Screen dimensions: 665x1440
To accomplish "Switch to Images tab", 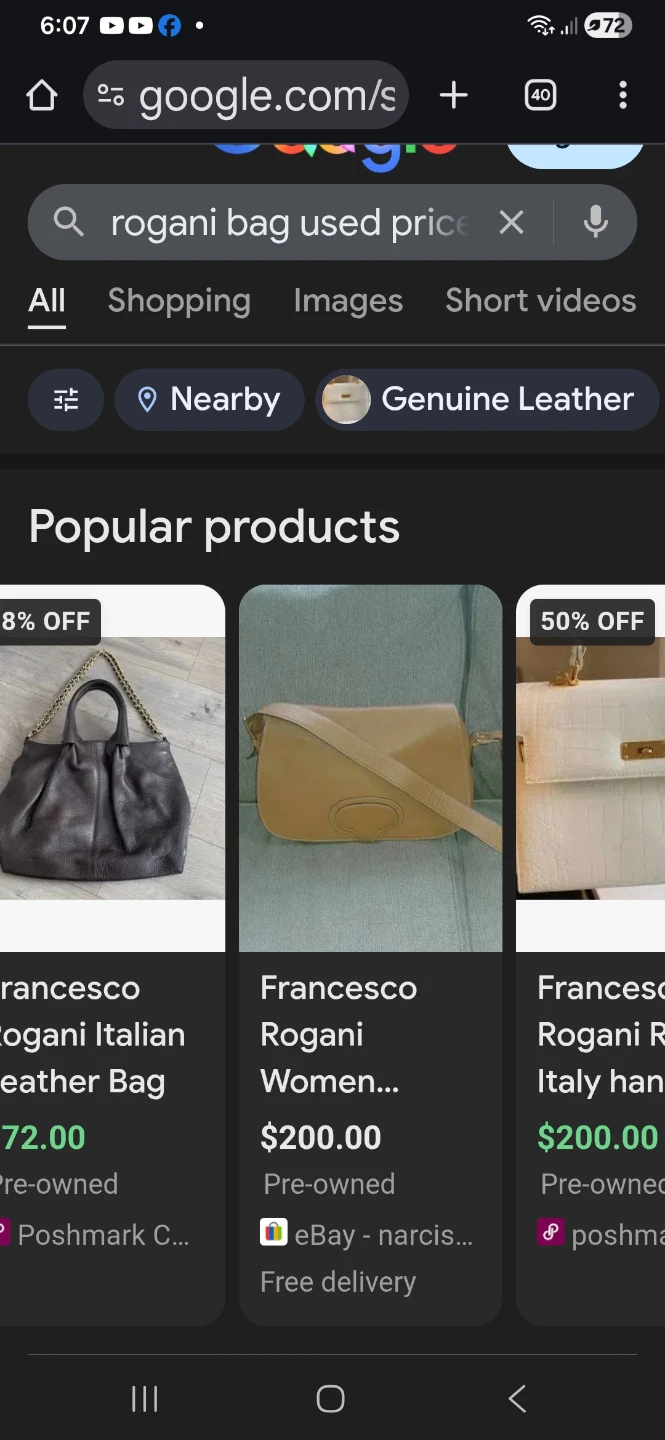I will 348,301.
